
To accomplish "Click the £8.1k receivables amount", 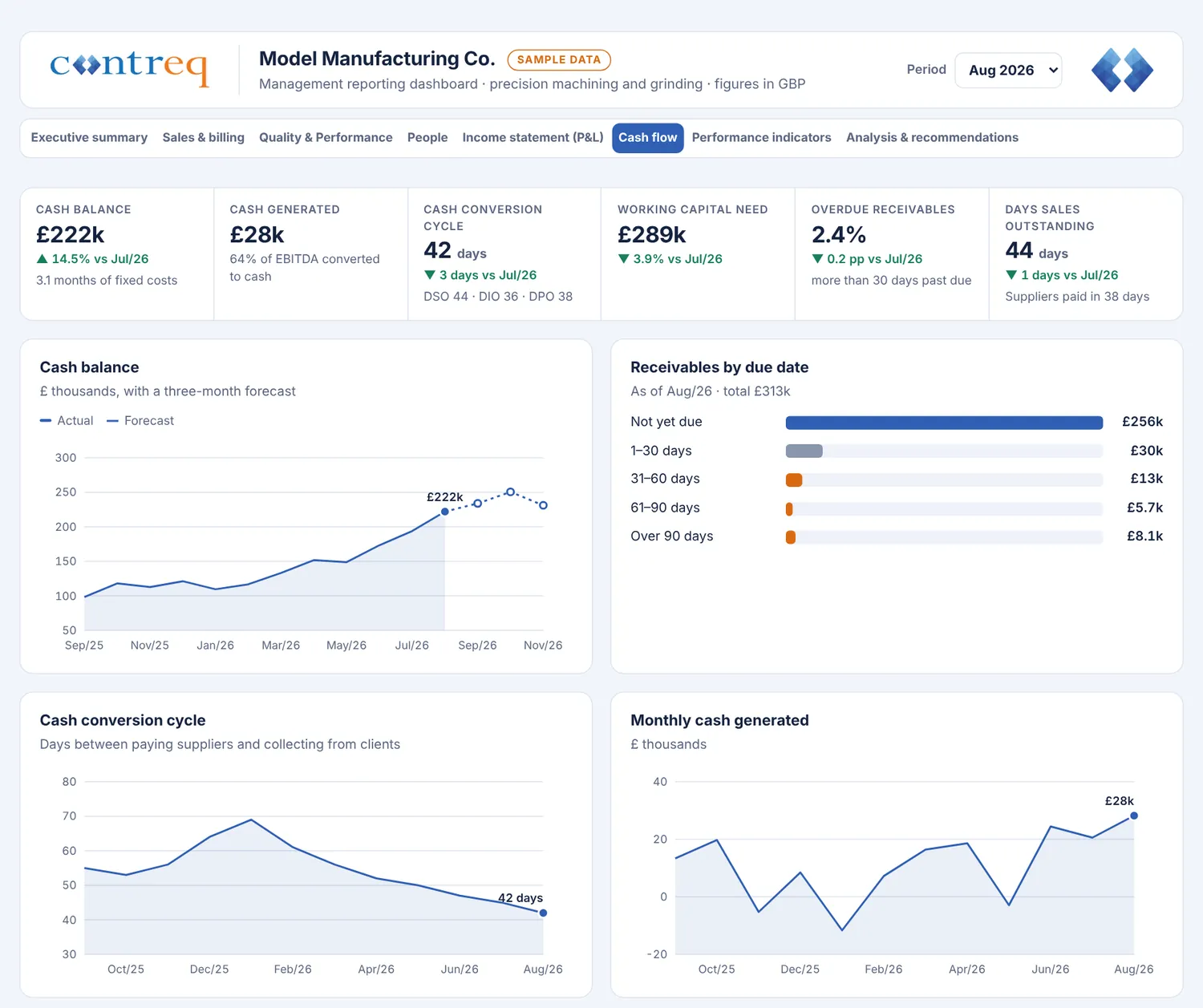I will pyautogui.click(x=1144, y=536).
